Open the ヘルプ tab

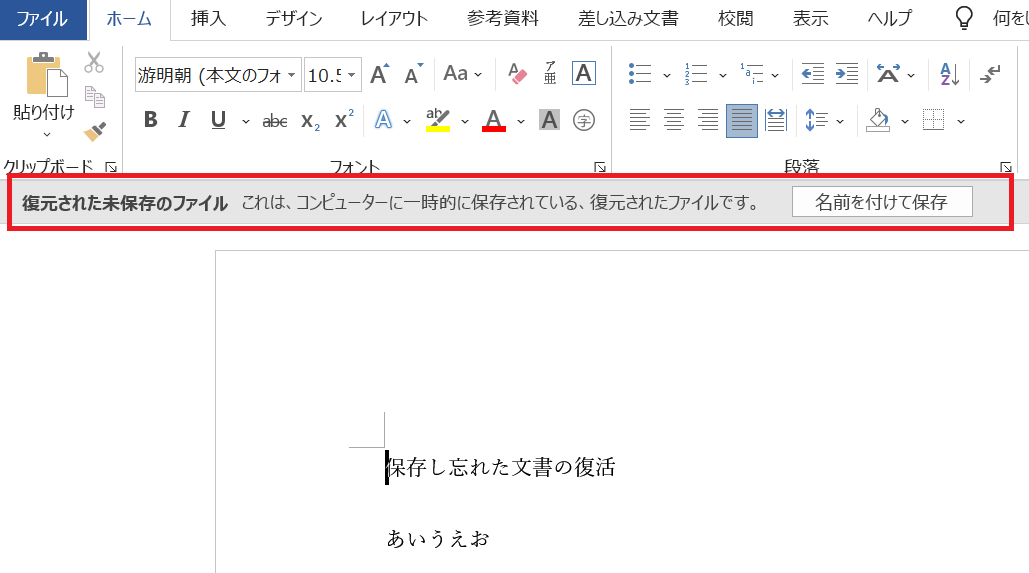click(x=890, y=19)
